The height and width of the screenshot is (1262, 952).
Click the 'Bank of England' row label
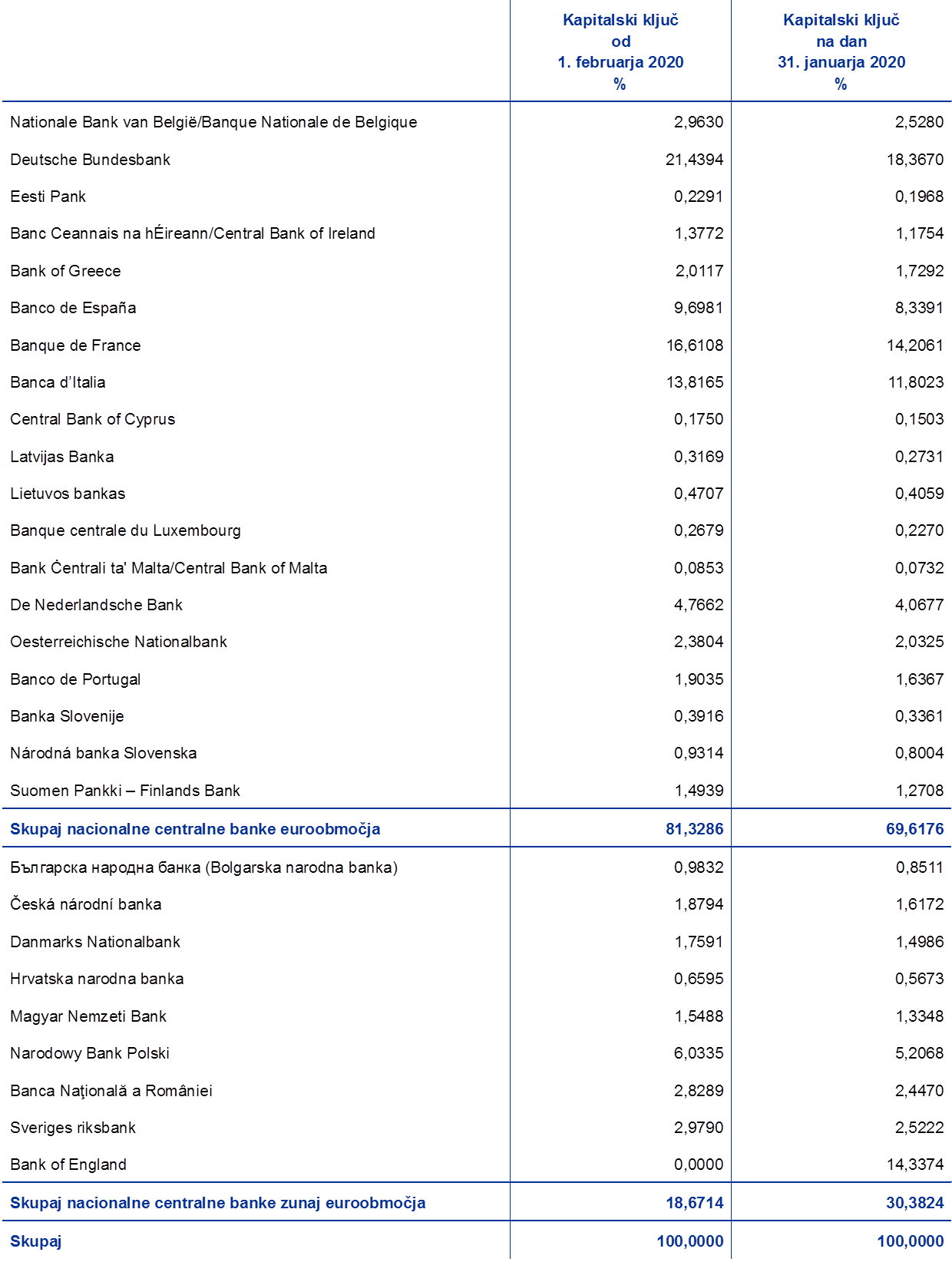click(x=68, y=1165)
